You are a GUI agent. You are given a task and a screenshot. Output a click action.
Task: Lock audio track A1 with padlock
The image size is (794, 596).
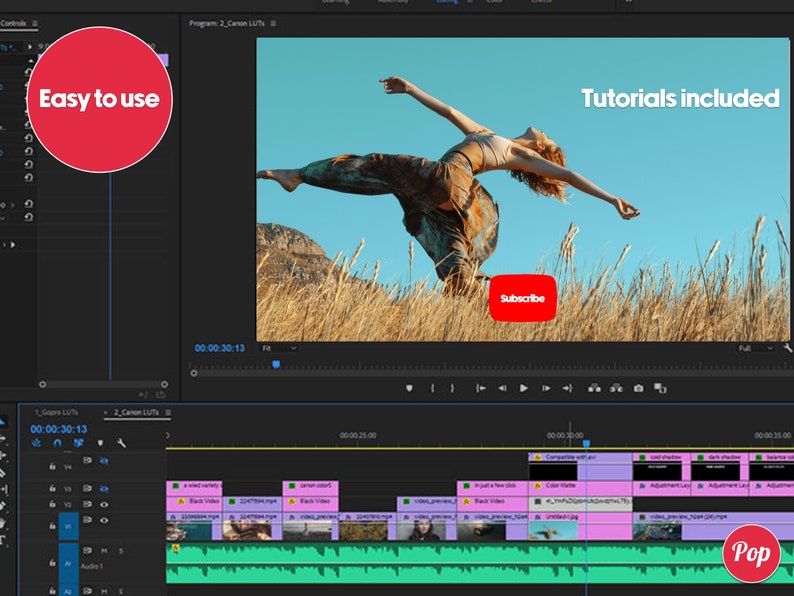pyautogui.click(x=52, y=563)
